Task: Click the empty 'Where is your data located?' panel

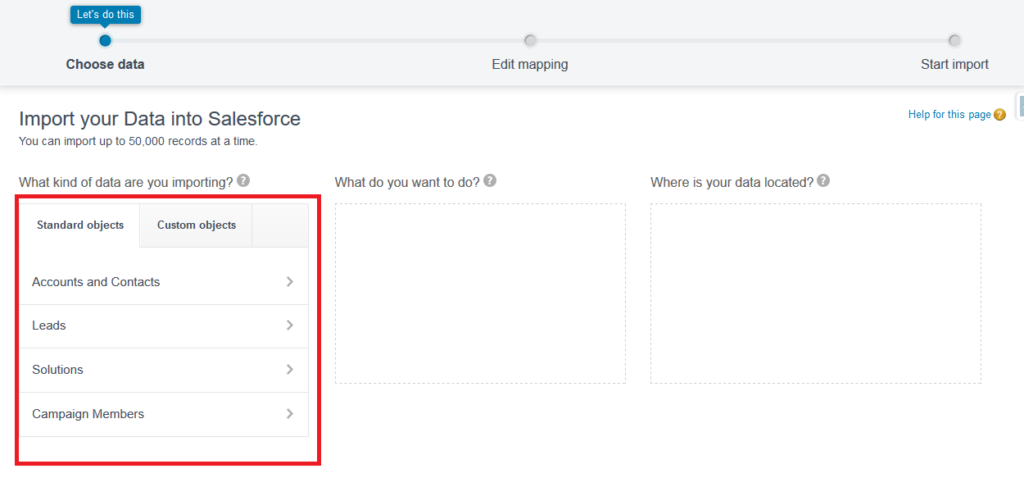Action: [x=816, y=293]
